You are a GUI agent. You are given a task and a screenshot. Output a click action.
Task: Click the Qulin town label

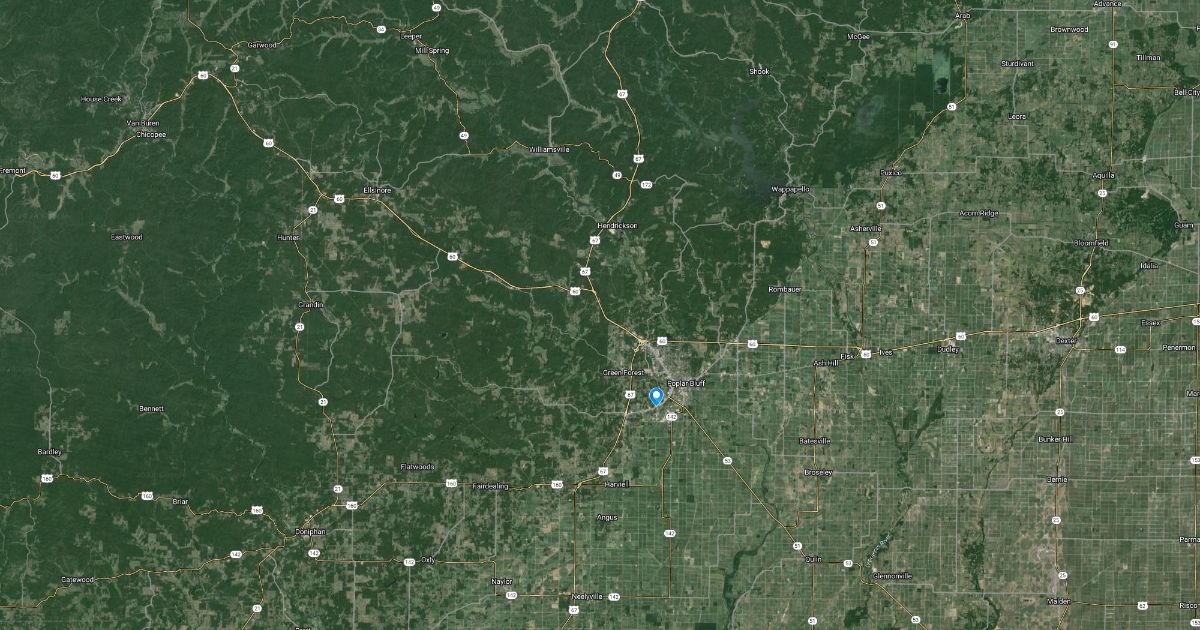[812, 559]
